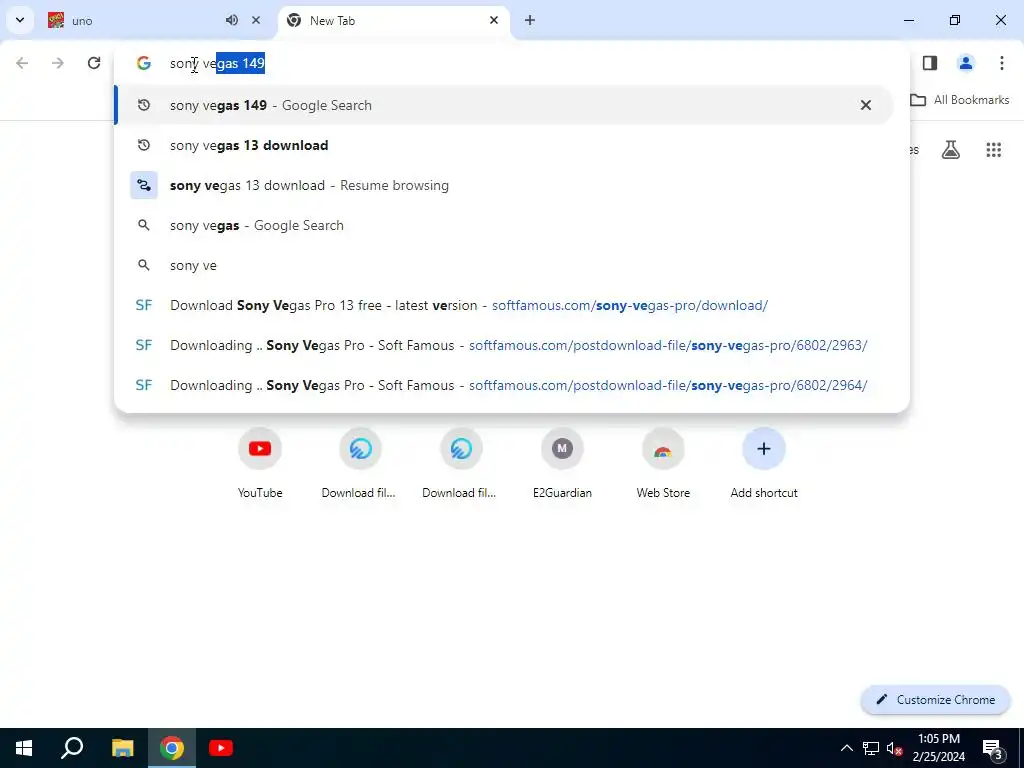Select 'sony vegas - Google Search' suggestion
This screenshot has height=768, width=1024.
(504, 225)
